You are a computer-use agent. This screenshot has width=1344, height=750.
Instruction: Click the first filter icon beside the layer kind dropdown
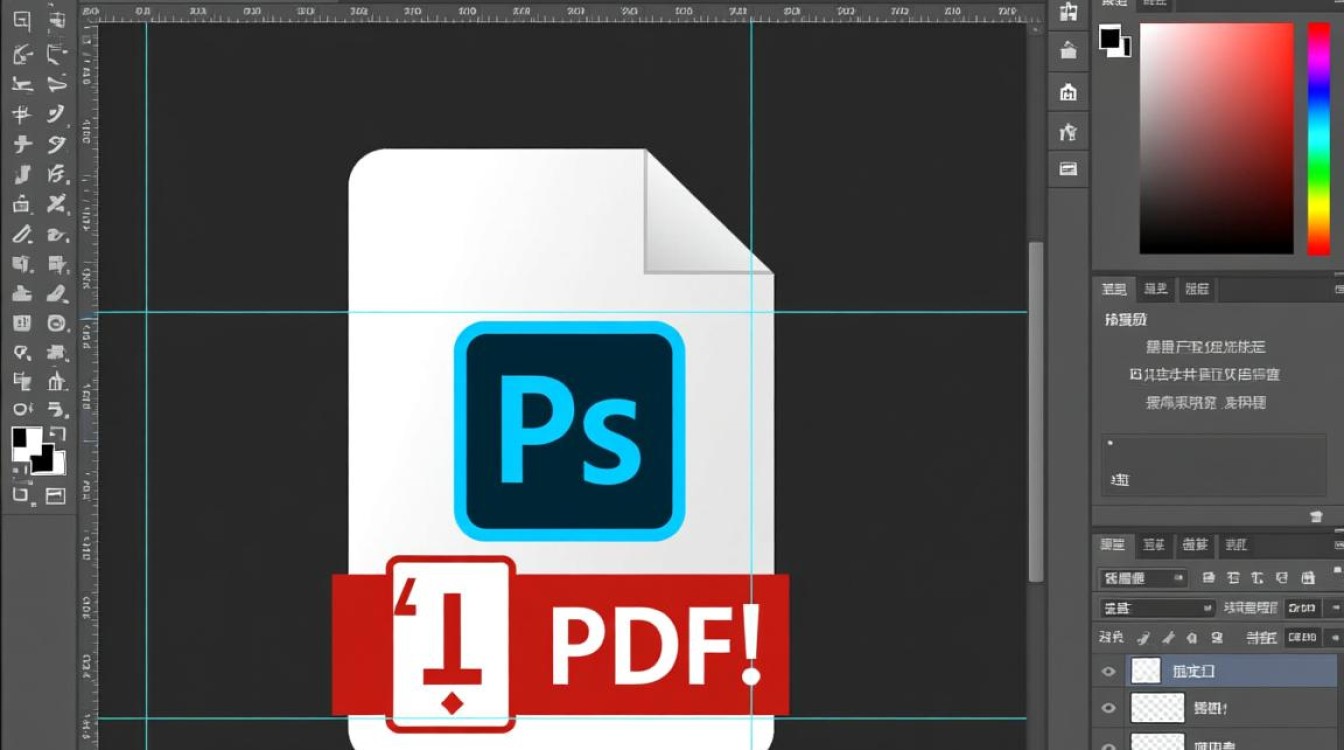1208,578
